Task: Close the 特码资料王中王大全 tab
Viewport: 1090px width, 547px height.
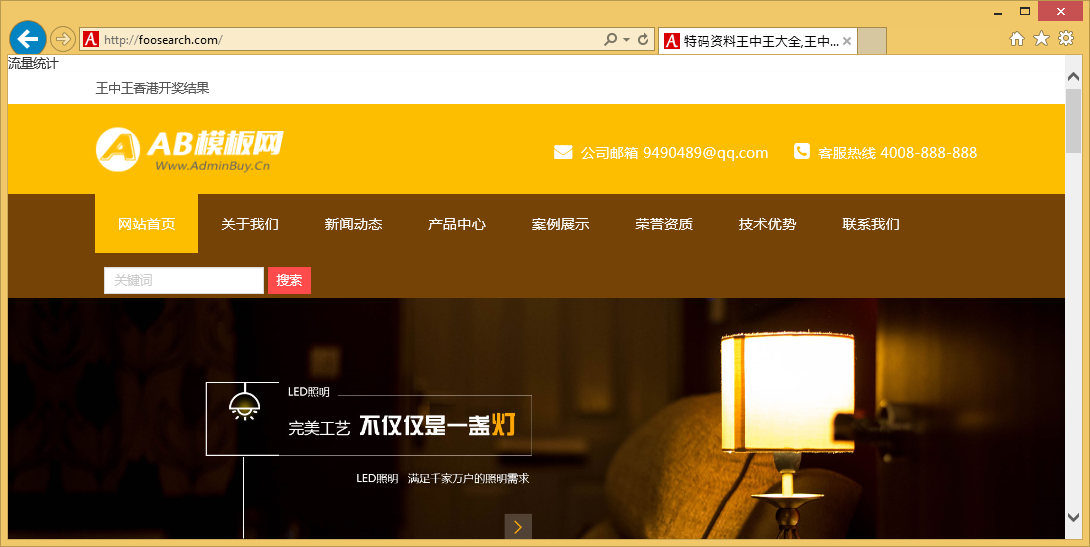Action: pyautogui.click(x=847, y=41)
